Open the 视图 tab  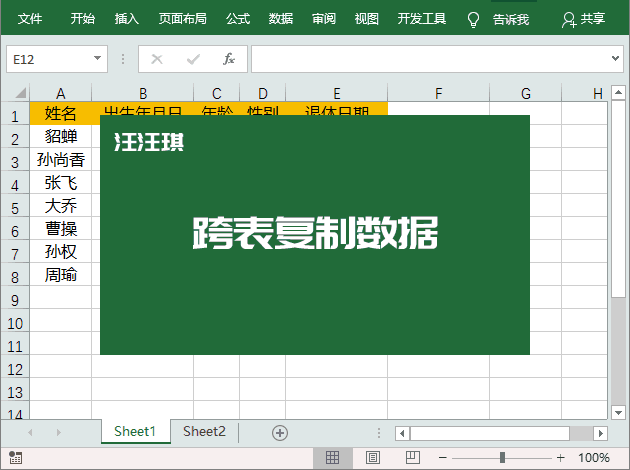366,18
